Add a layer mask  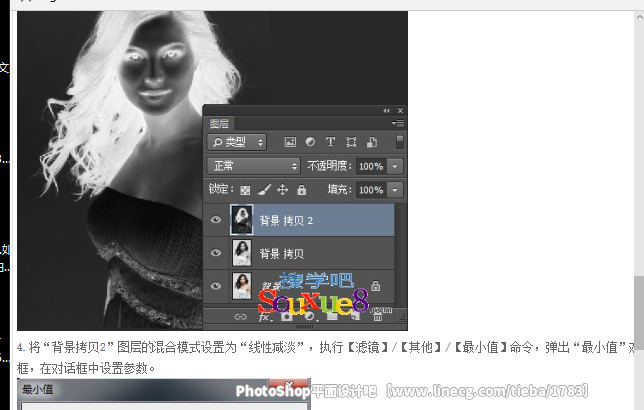[287, 316]
